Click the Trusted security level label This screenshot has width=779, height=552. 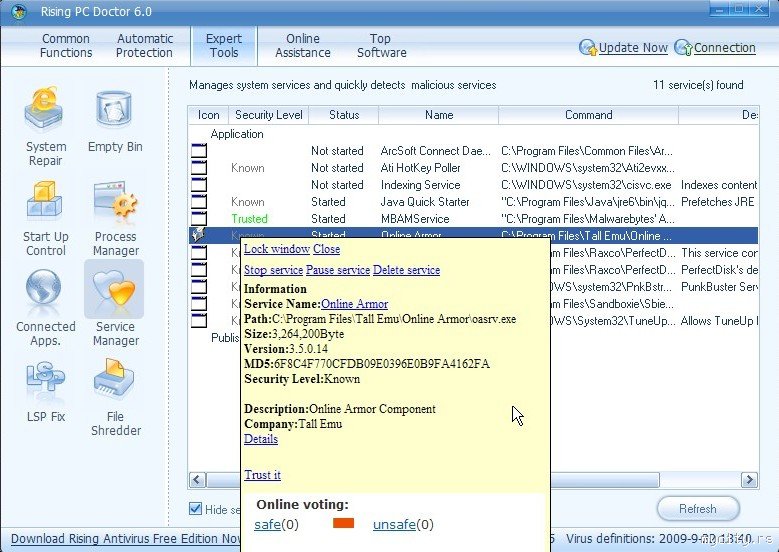(249, 219)
